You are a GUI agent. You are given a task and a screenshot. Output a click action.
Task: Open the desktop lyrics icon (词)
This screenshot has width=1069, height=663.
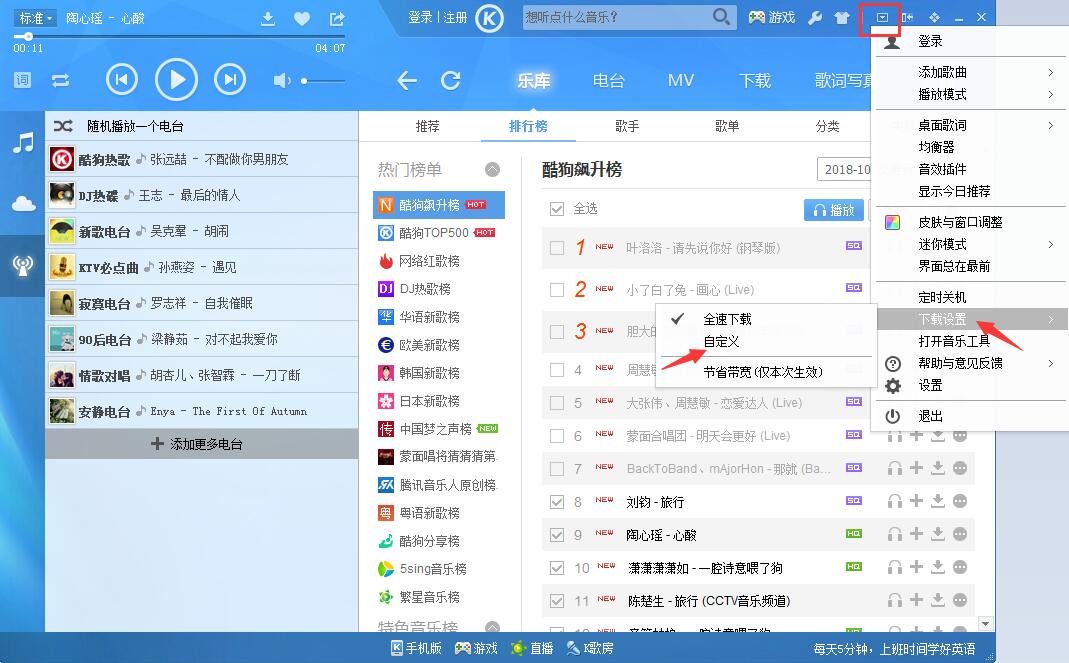(20, 79)
